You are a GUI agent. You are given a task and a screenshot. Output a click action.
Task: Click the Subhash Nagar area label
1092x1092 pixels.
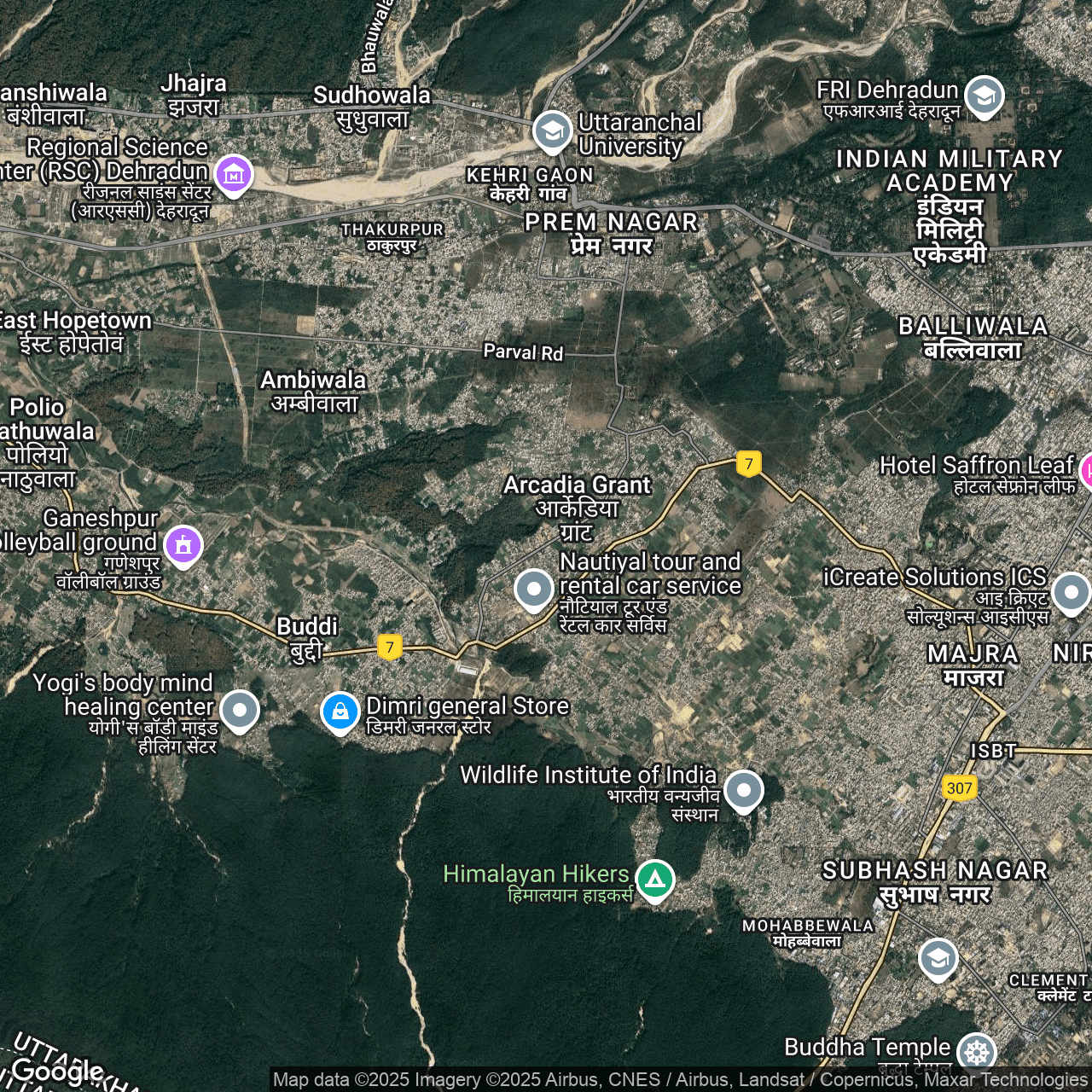[935, 881]
